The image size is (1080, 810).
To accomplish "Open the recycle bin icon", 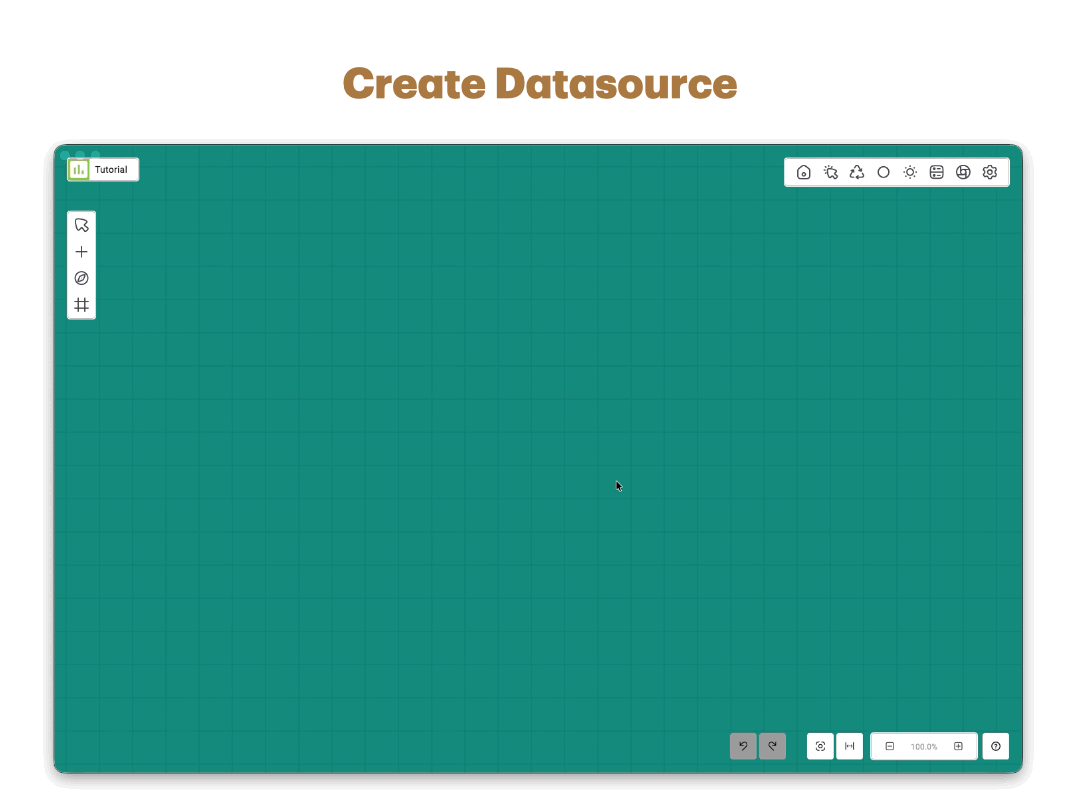I will 856,172.
